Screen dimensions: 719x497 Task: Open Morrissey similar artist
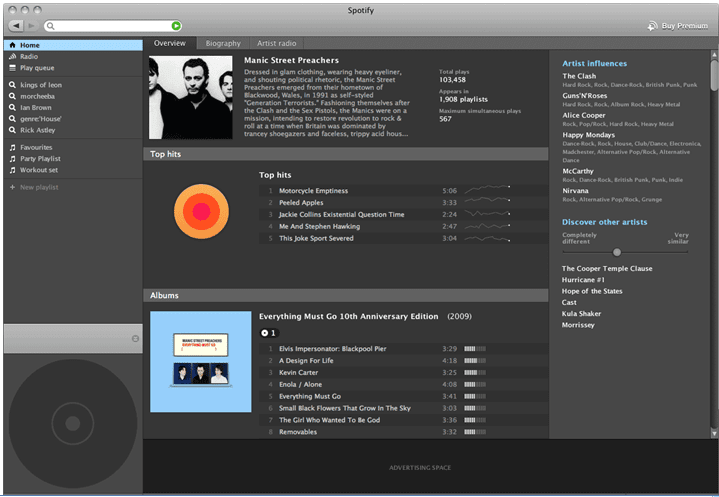[578, 325]
